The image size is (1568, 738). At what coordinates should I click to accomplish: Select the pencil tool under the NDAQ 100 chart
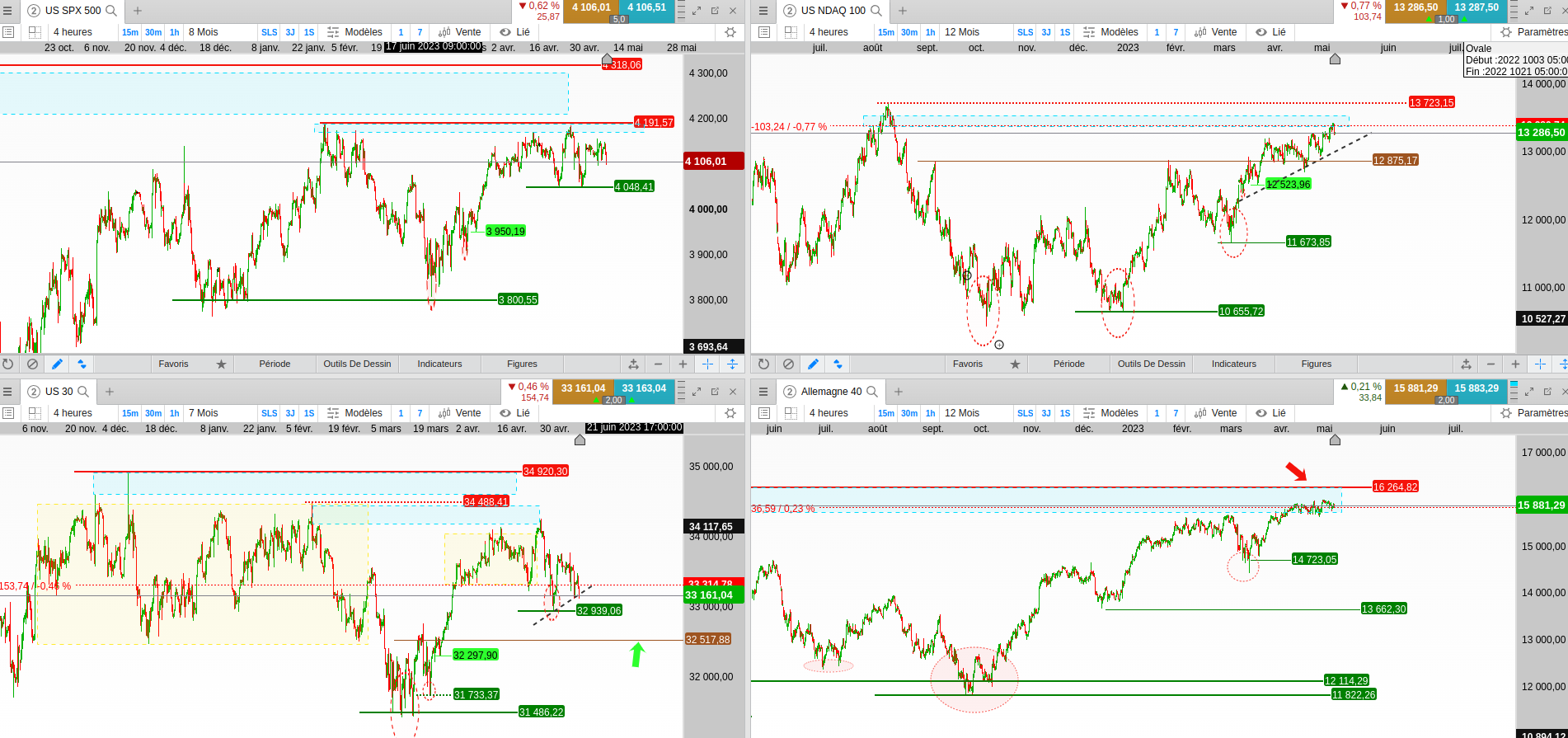pyautogui.click(x=813, y=364)
